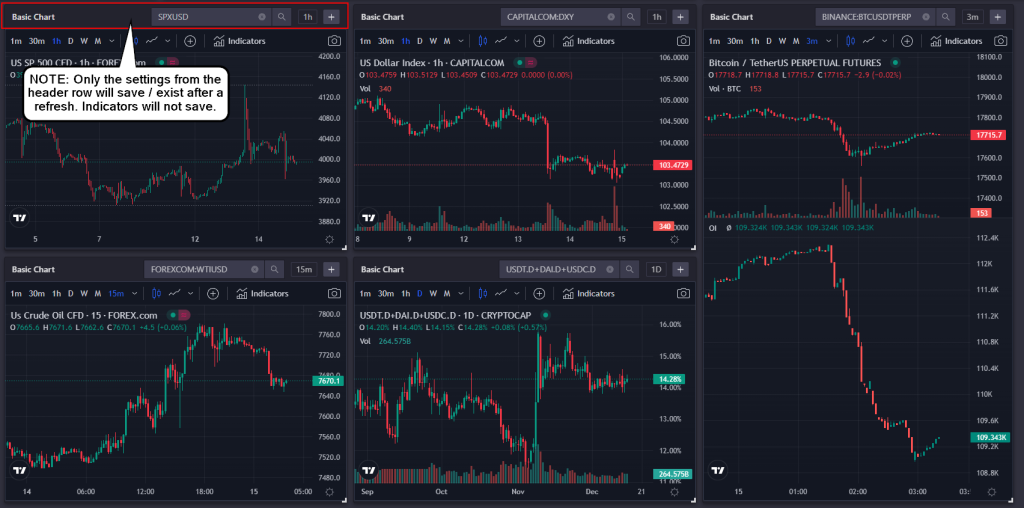Search symbol in CAPITALCOM:DXY panel header
Screen dimensions: 1024x508
[631, 17]
